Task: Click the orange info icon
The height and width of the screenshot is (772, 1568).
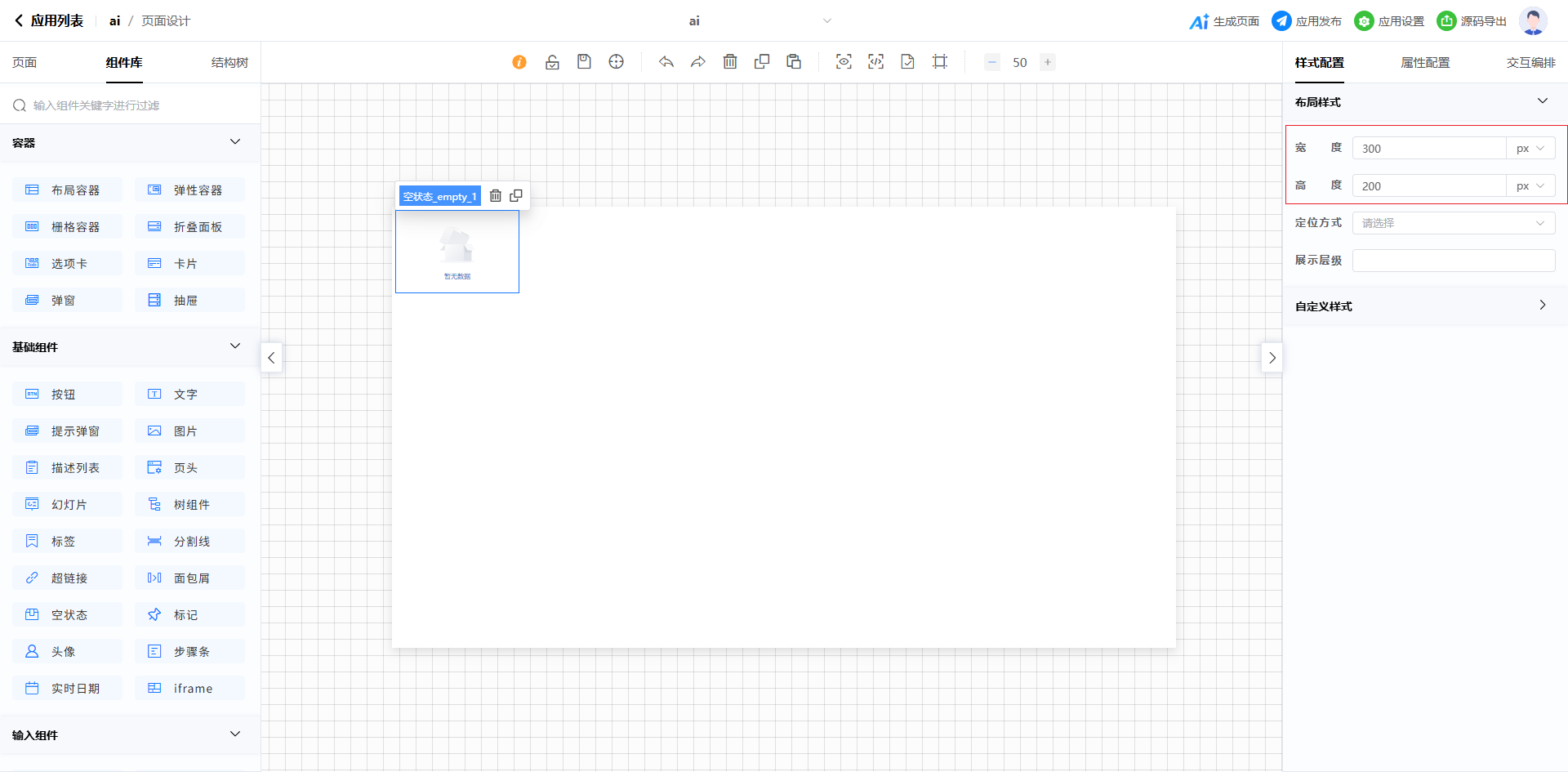Action: (x=519, y=62)
